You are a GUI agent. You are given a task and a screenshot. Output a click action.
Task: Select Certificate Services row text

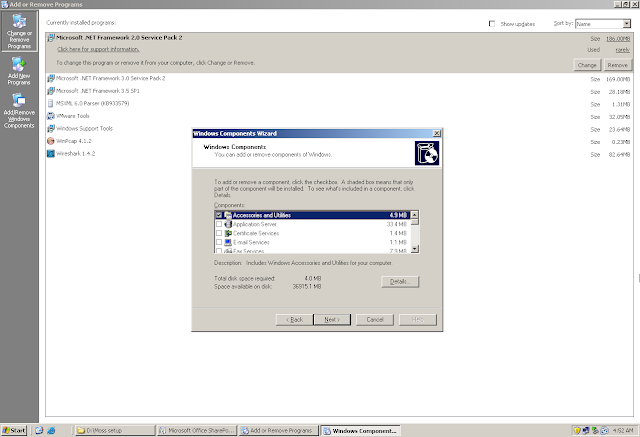pos(256,233)
